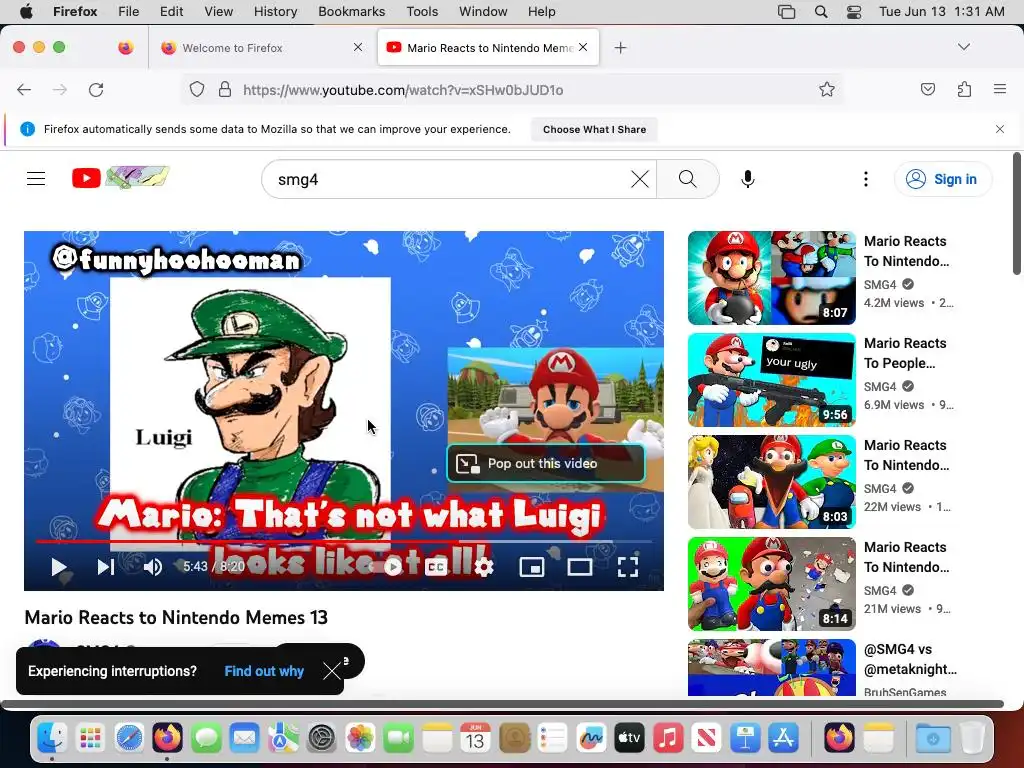Go to YouTube home via logo
The width and height of the screenshot is (1024, 768).
(121, 178)
